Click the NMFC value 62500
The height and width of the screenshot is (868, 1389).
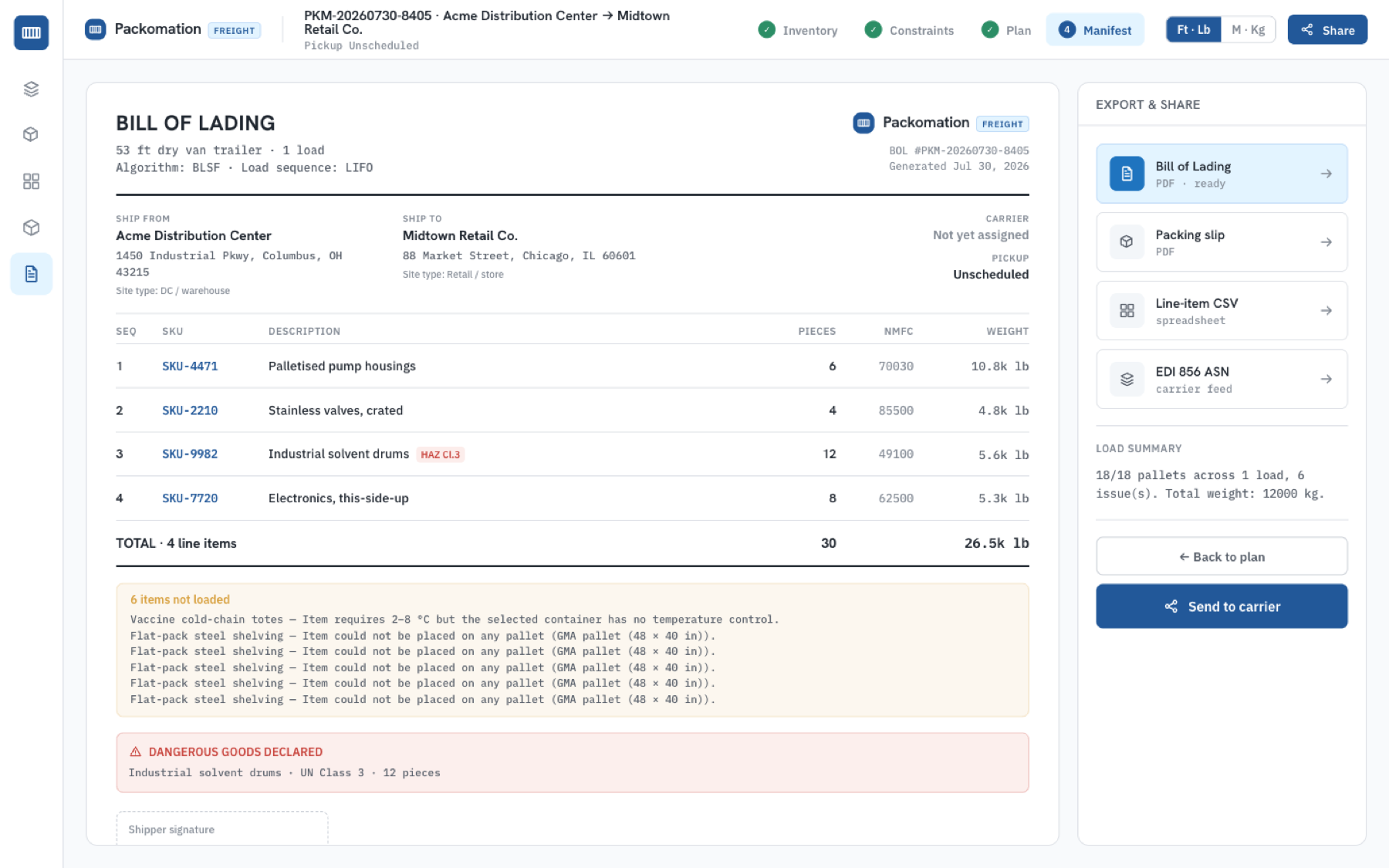click(896, 498)
